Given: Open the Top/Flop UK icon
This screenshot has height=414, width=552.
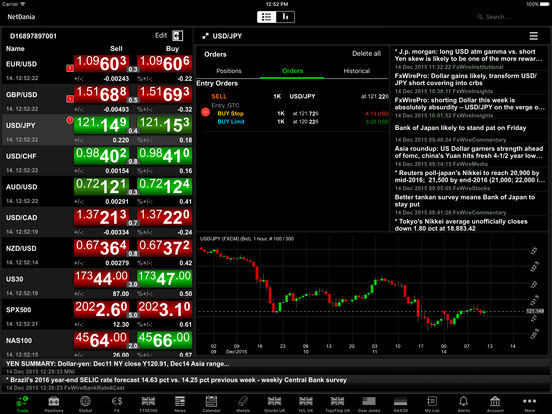Looking at the screenshot, I should point(337,404).
